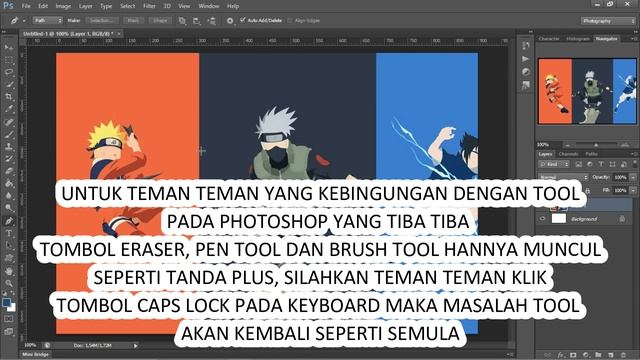Select the Healing Brush tool
This screenshot has width=640, height=360.
(x=9, y=122)
